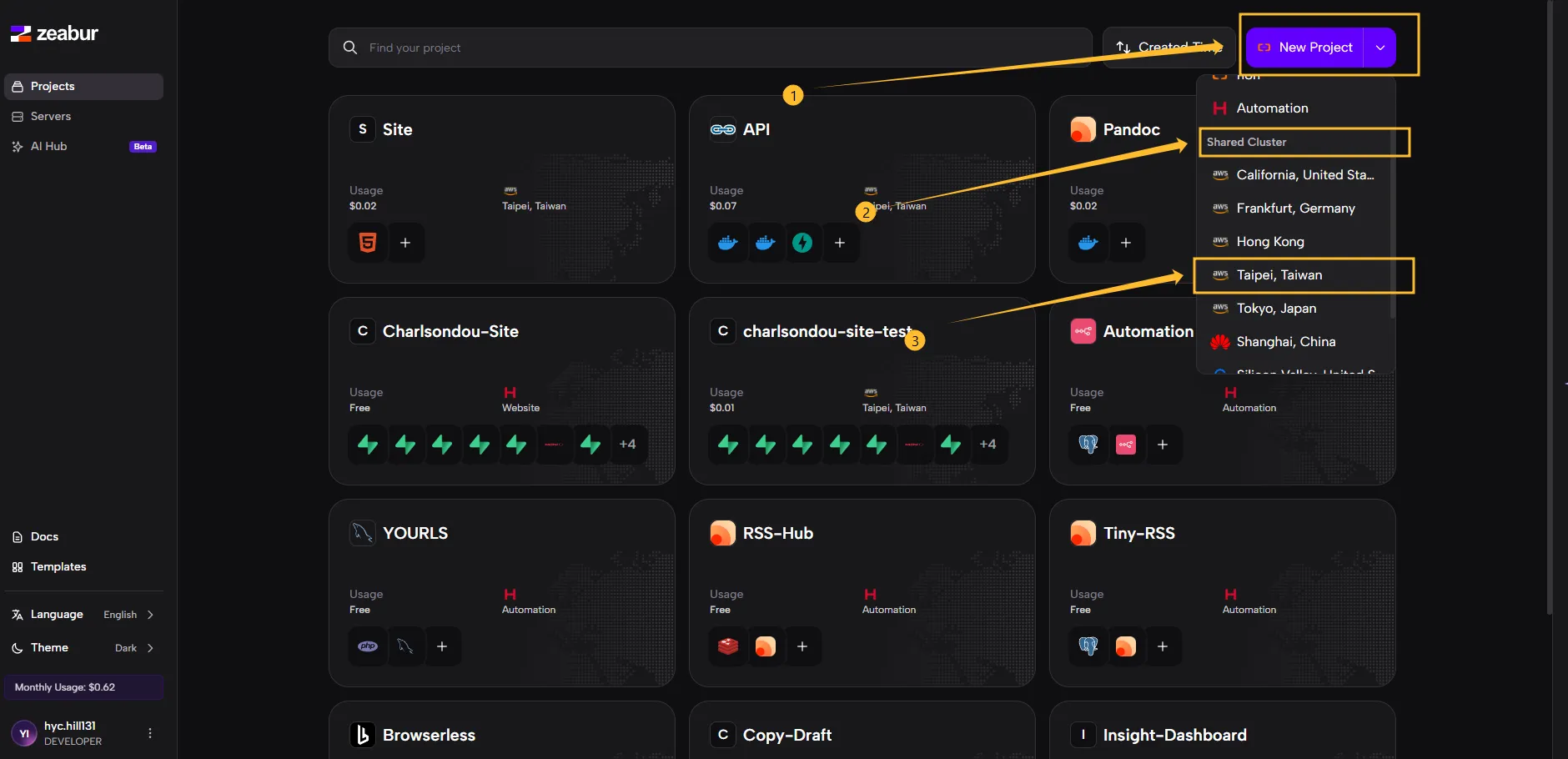Screen dimensions: 1568x759
Task: Click the Redis icon in RSS-Hub project
Action: tap(728, 646)
